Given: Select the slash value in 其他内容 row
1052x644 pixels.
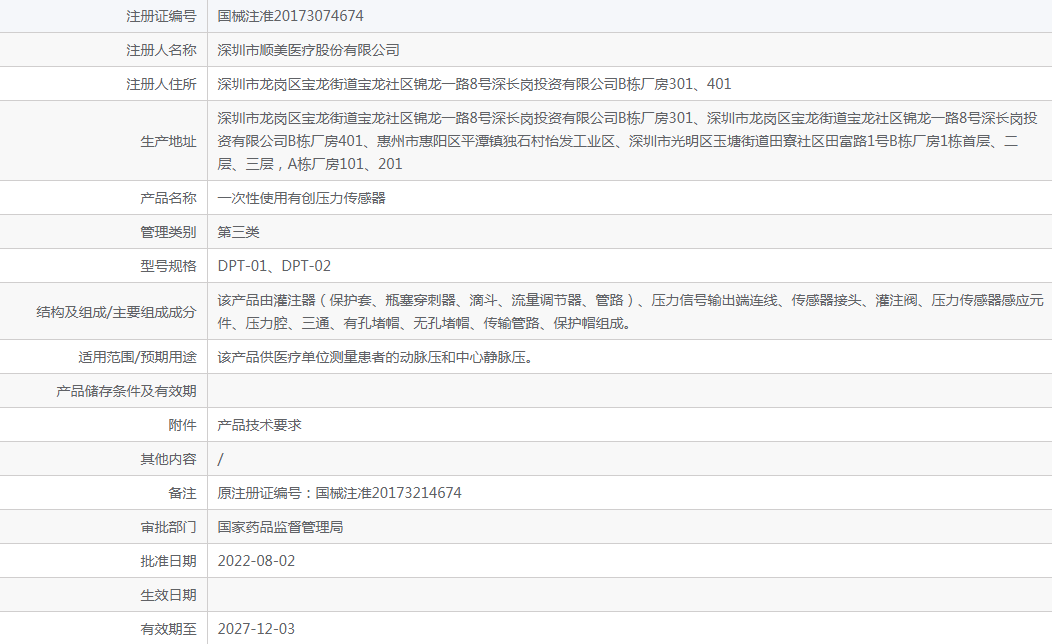Looking at the screenshot, I should tap(221, 460).
